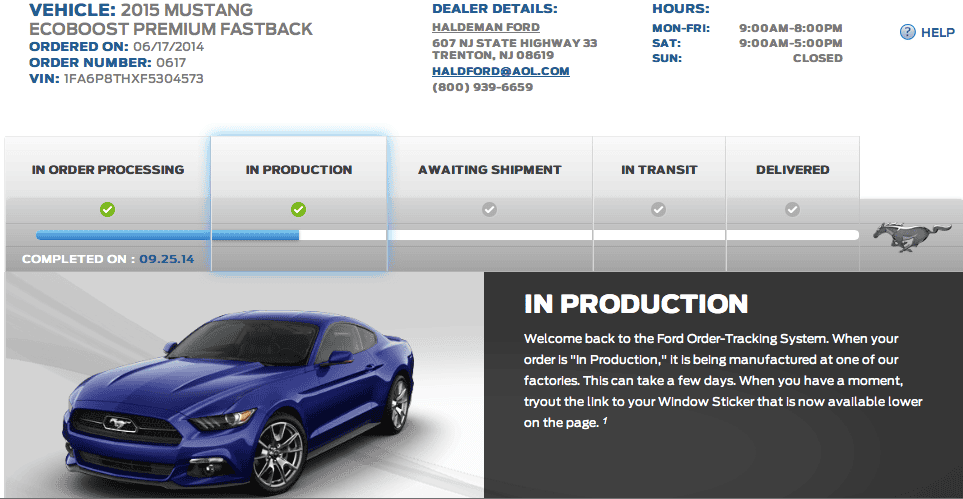Click the Completed On date 09.25.14
Viewport: 963px width, 499px height.
[x=166, y=259]
